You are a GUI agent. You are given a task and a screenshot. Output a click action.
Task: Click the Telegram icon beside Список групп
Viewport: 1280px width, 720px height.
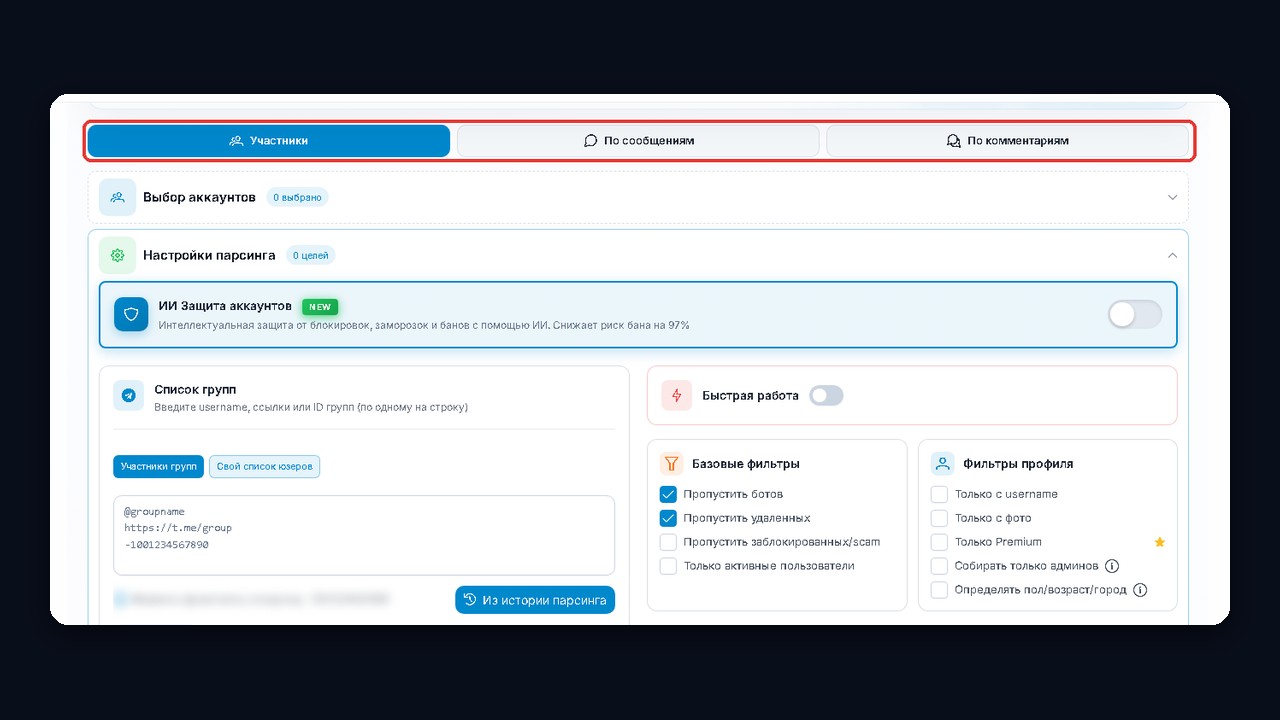(x=129, y=396)
